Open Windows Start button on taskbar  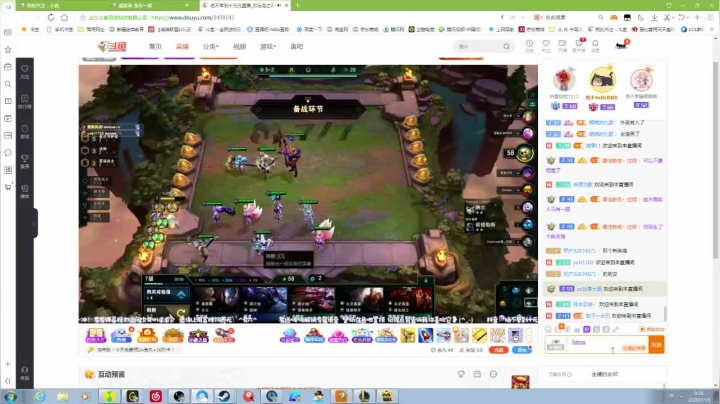coord(10,396)
